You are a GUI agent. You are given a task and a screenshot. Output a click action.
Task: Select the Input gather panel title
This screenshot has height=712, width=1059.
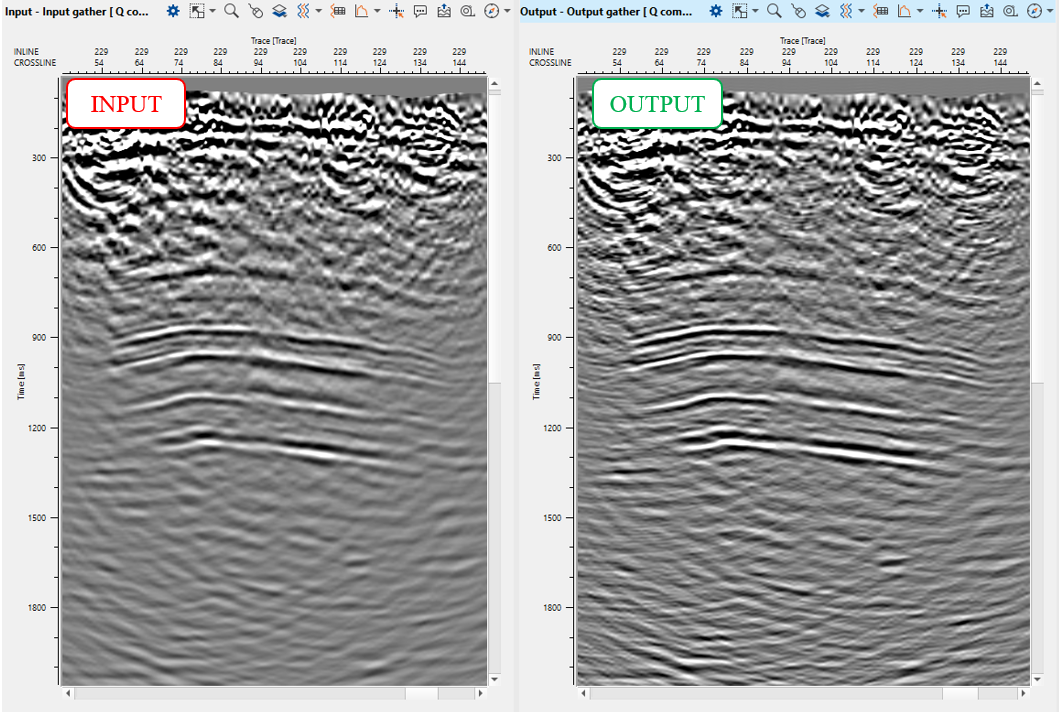coord(78,11)
